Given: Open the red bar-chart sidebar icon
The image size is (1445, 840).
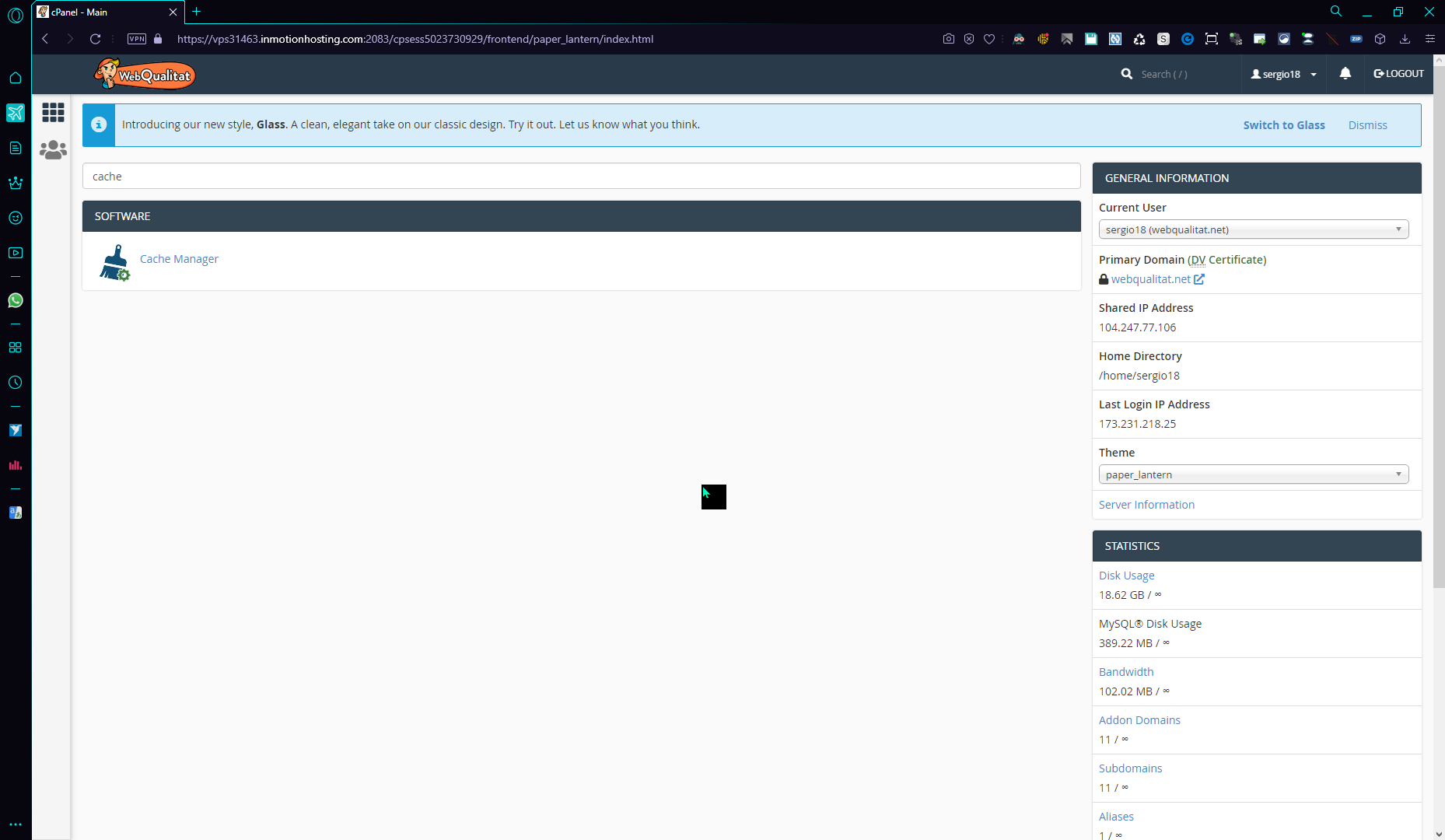Looking at the screenshot, I should coord(16,465).
